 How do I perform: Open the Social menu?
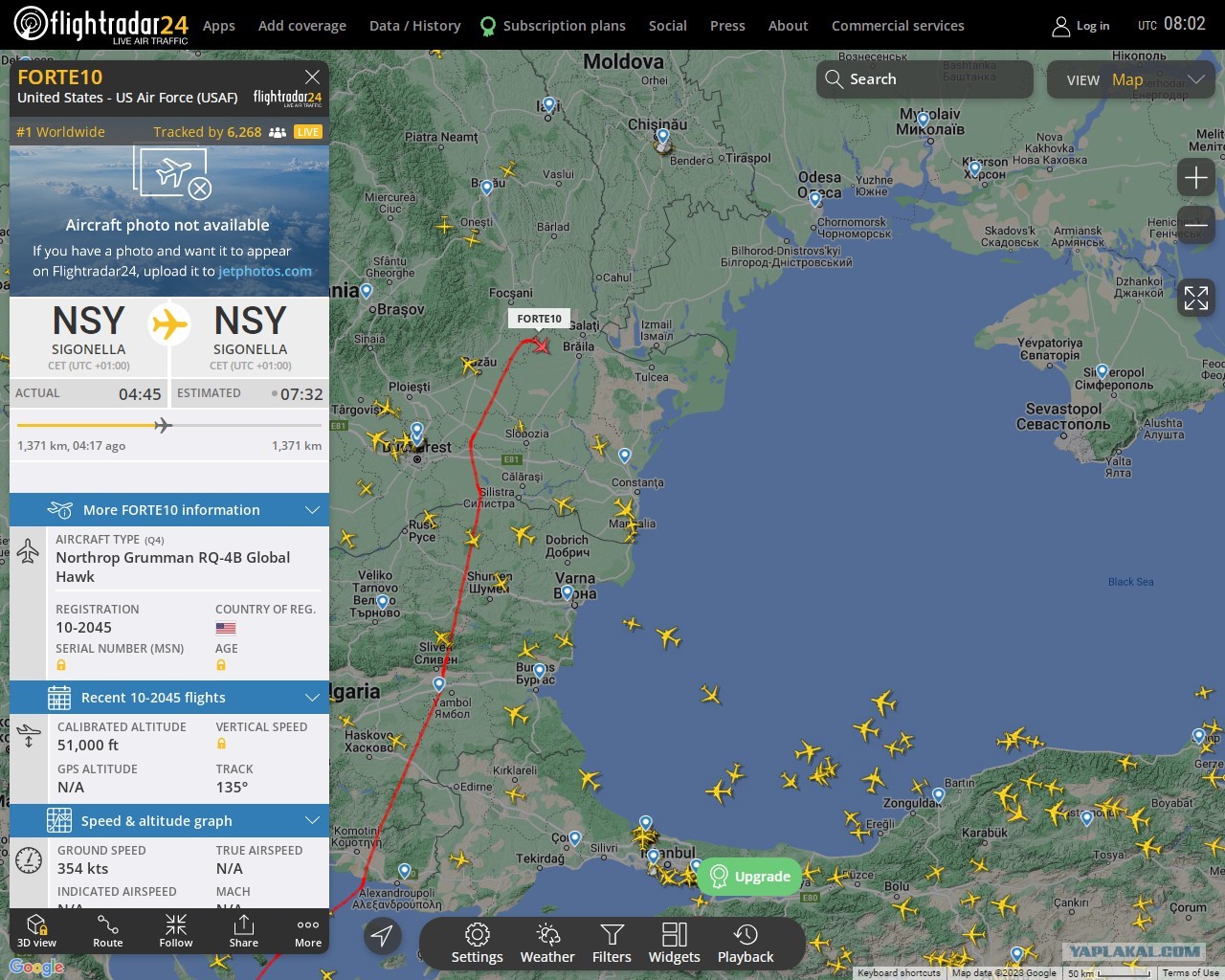(668, 26)
